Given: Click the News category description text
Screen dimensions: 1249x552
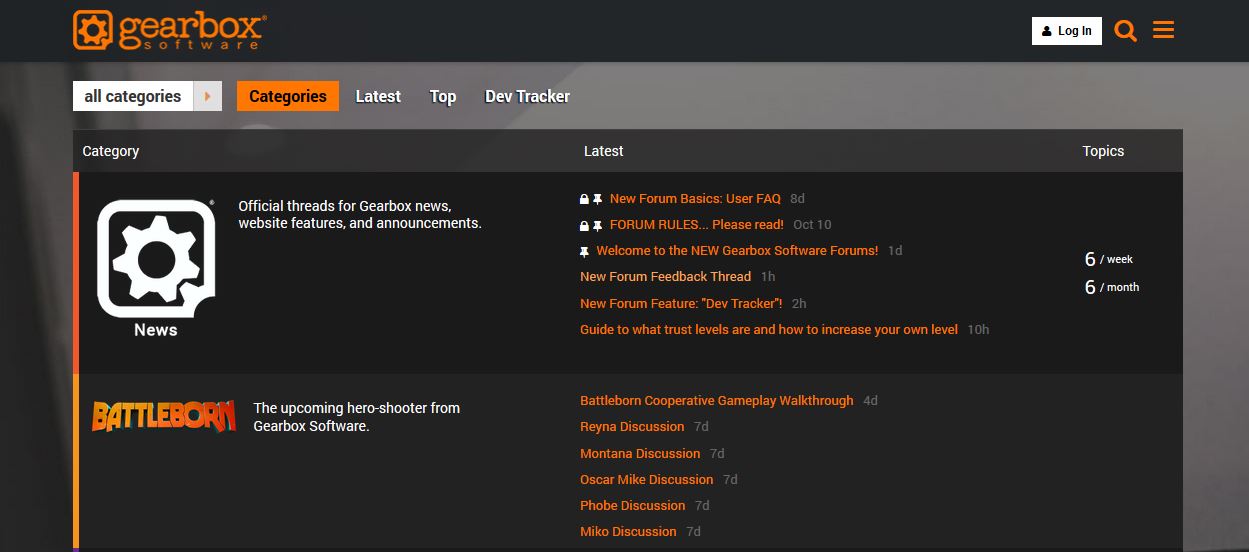Looking at the screenshot, I should point(360,214).
